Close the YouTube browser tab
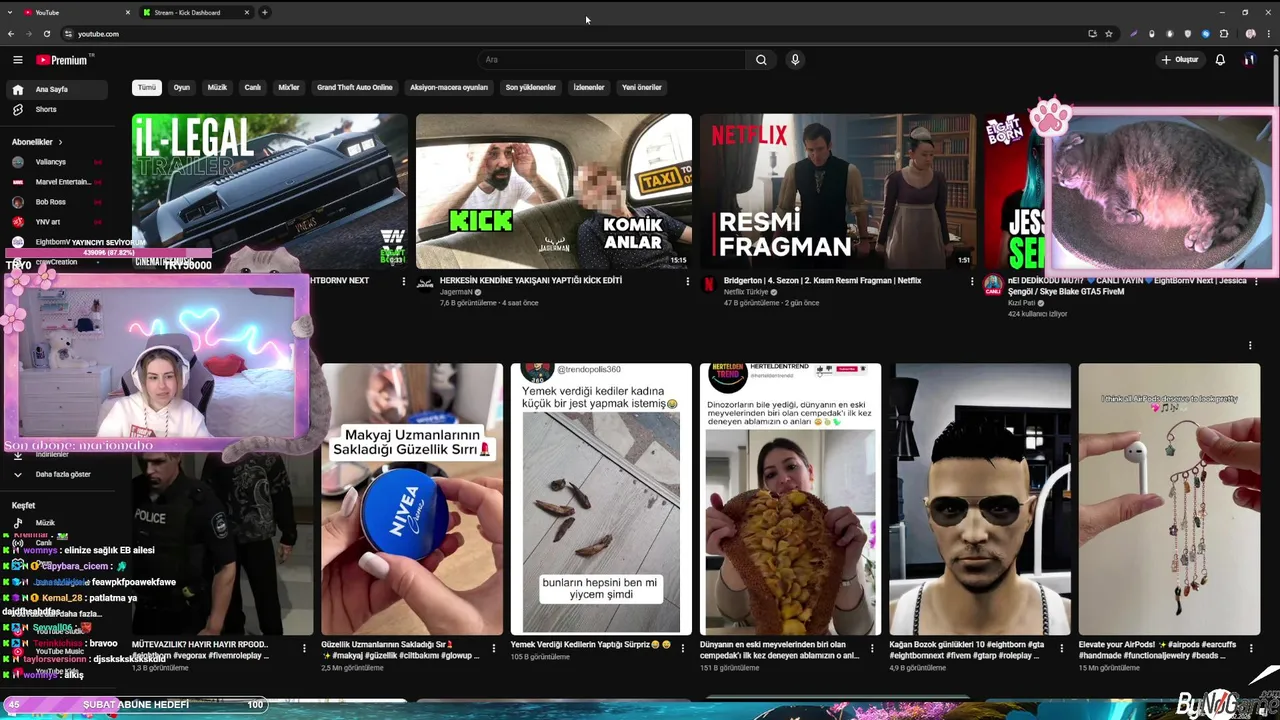Screen dimensions: 1280x720 (129, 13)
